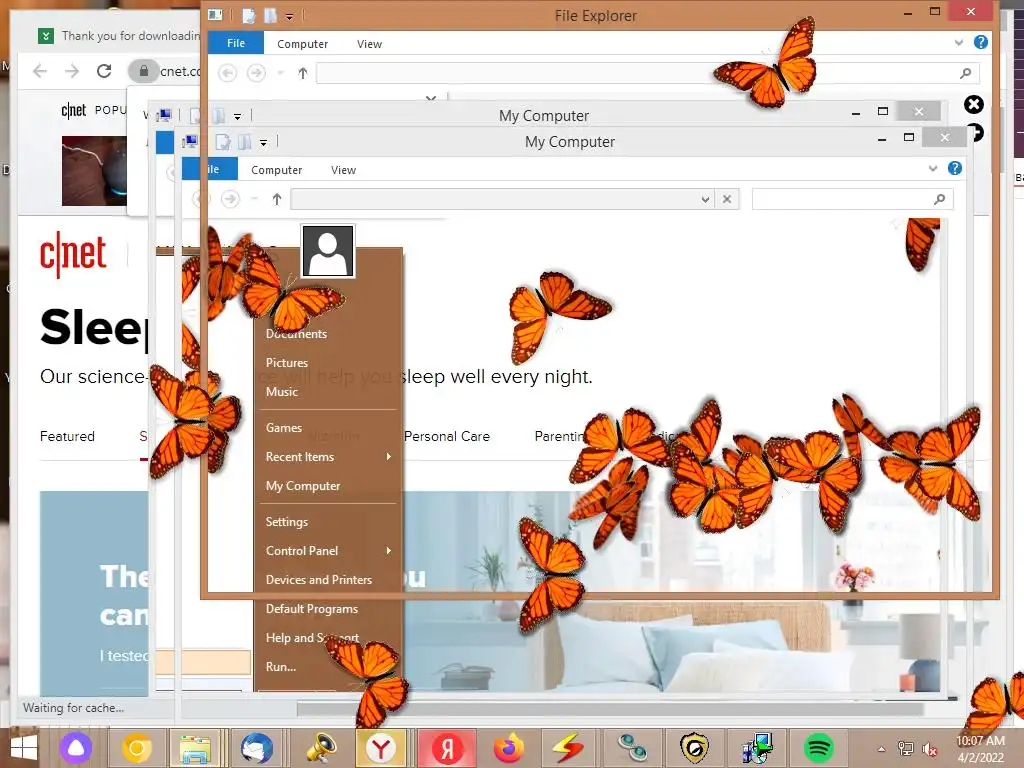Open the yellow Chrome Canary taskbar icon

pos(136,748)
